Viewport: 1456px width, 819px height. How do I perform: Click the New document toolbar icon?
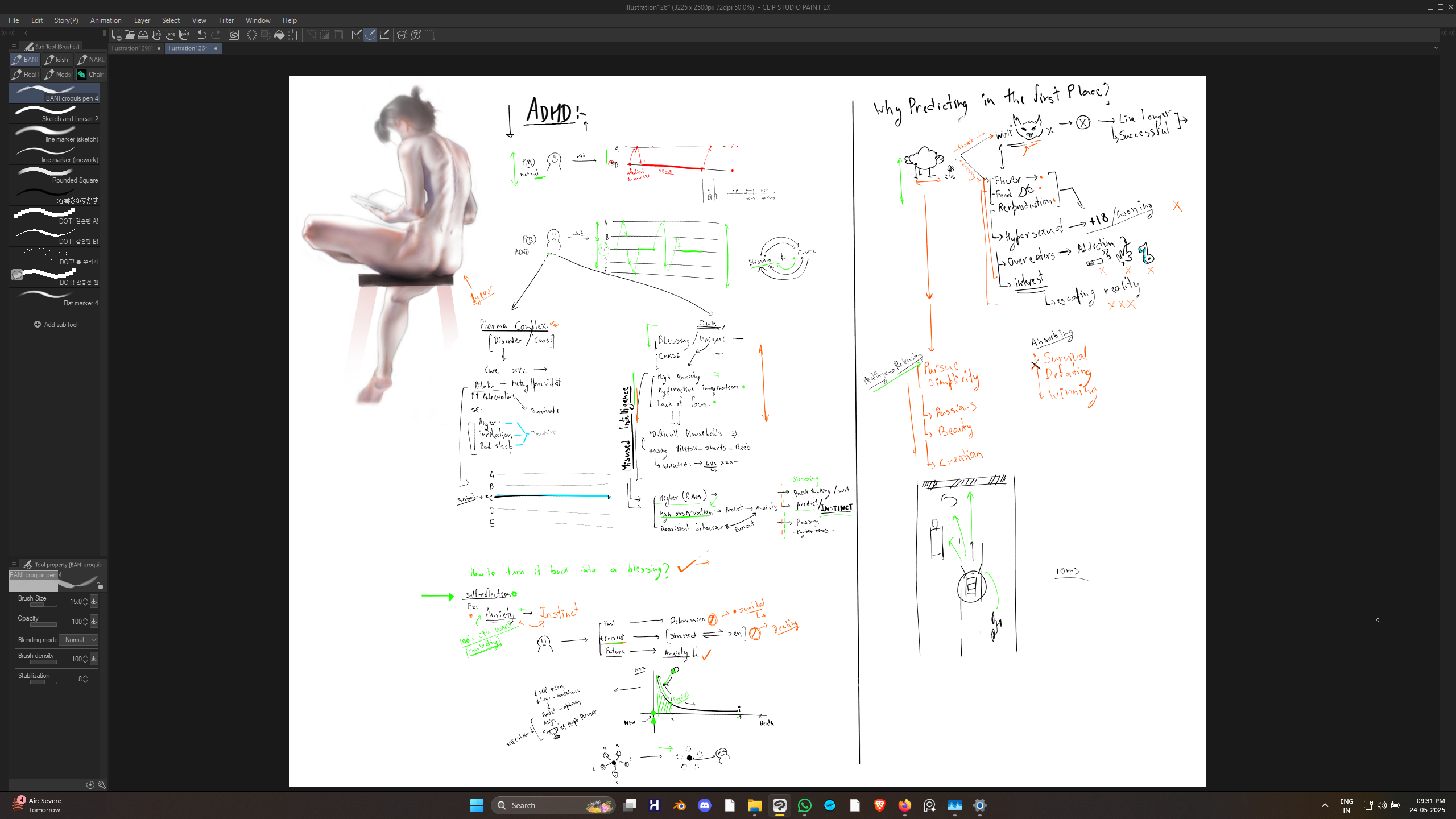(x=116, y=35)
